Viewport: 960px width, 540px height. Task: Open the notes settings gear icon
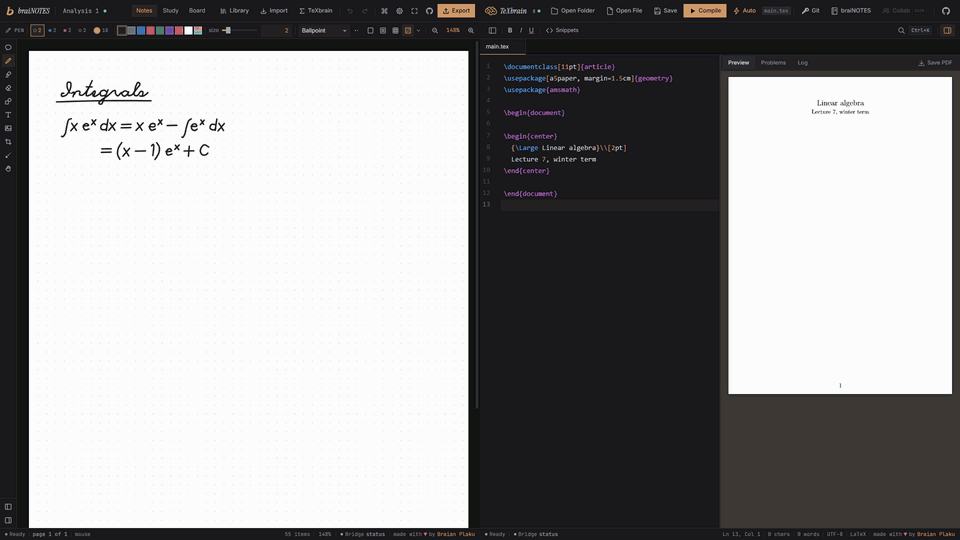click(399, 11)
